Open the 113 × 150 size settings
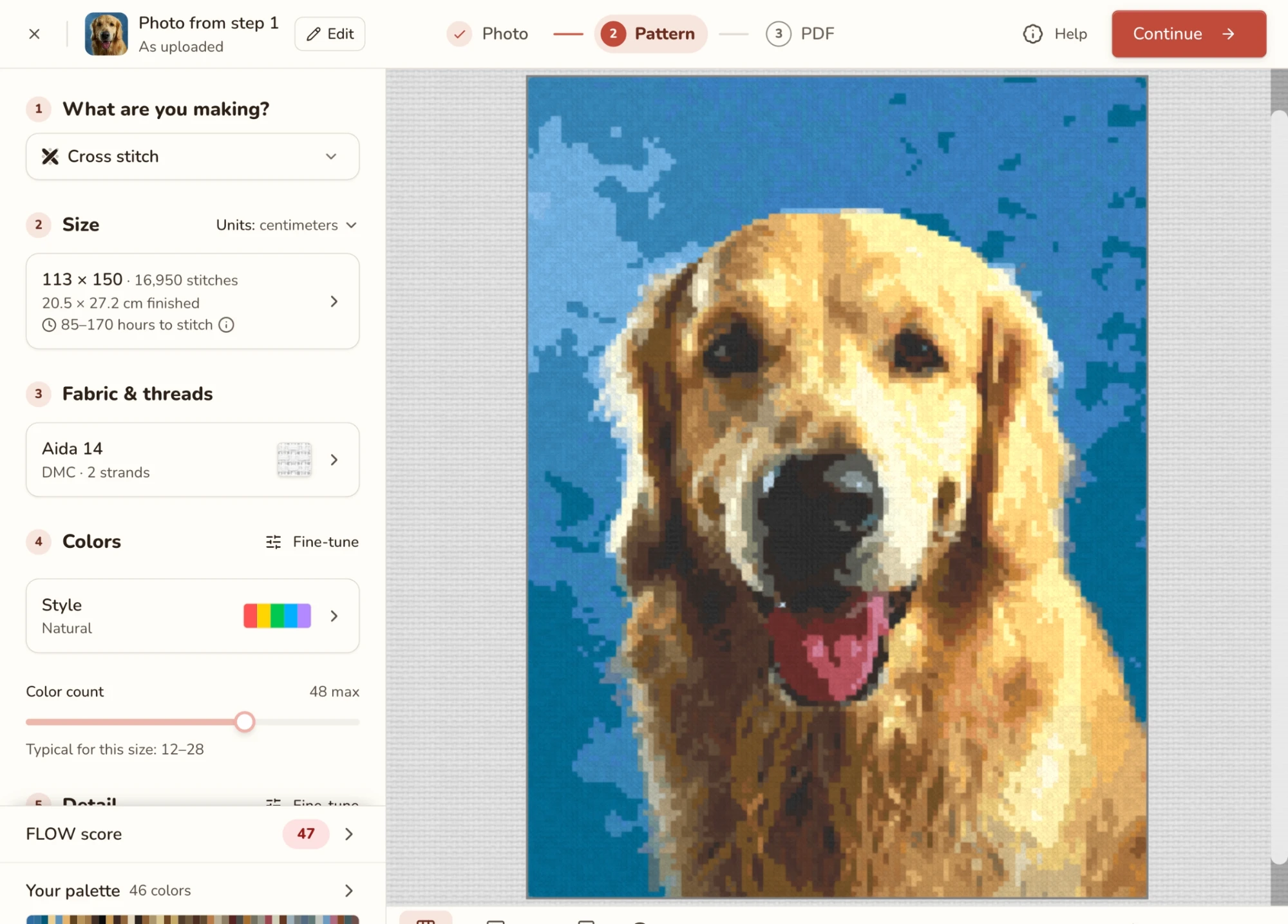The height and width of the screenshot is (924, 1288). coord(193,301)
